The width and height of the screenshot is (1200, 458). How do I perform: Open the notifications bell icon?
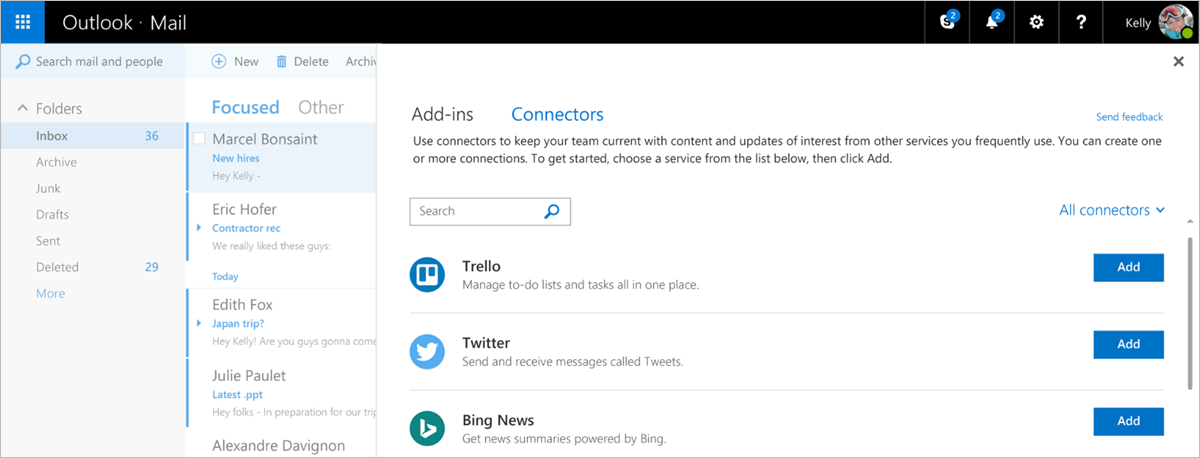[992, 22]
